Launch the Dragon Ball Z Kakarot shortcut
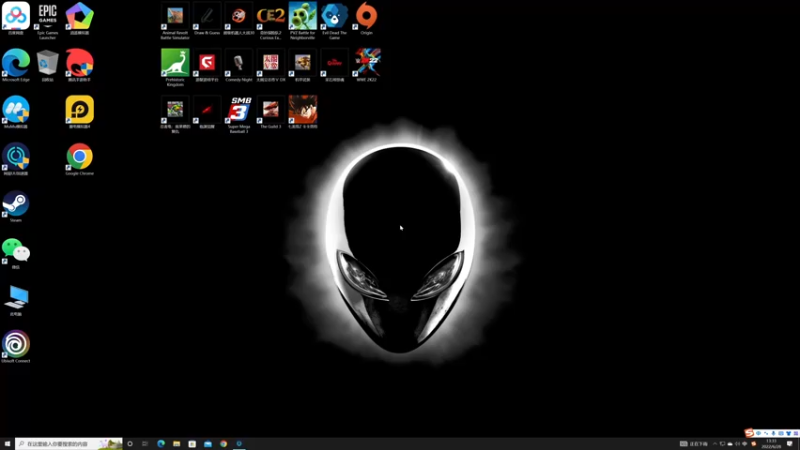Screen dimensions: 800x450 (303, 112)
